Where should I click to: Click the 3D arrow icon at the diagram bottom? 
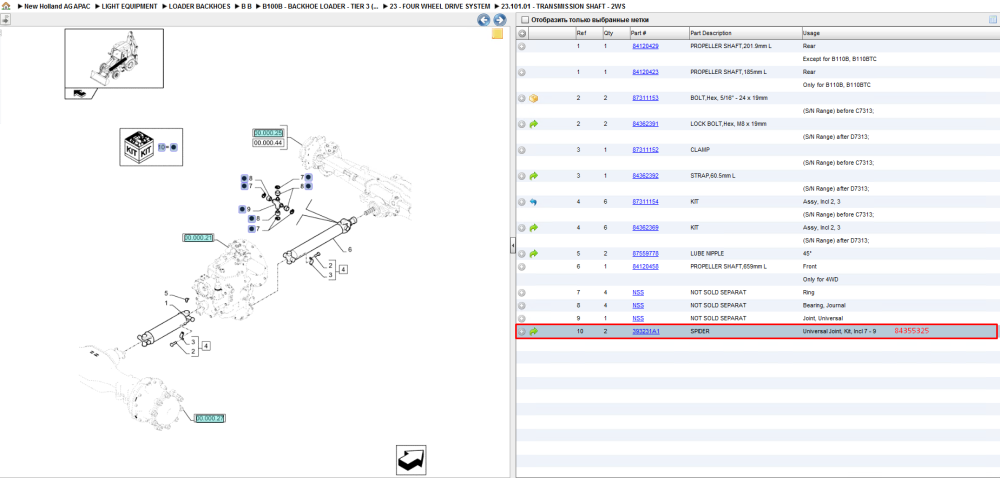(411, 460)
